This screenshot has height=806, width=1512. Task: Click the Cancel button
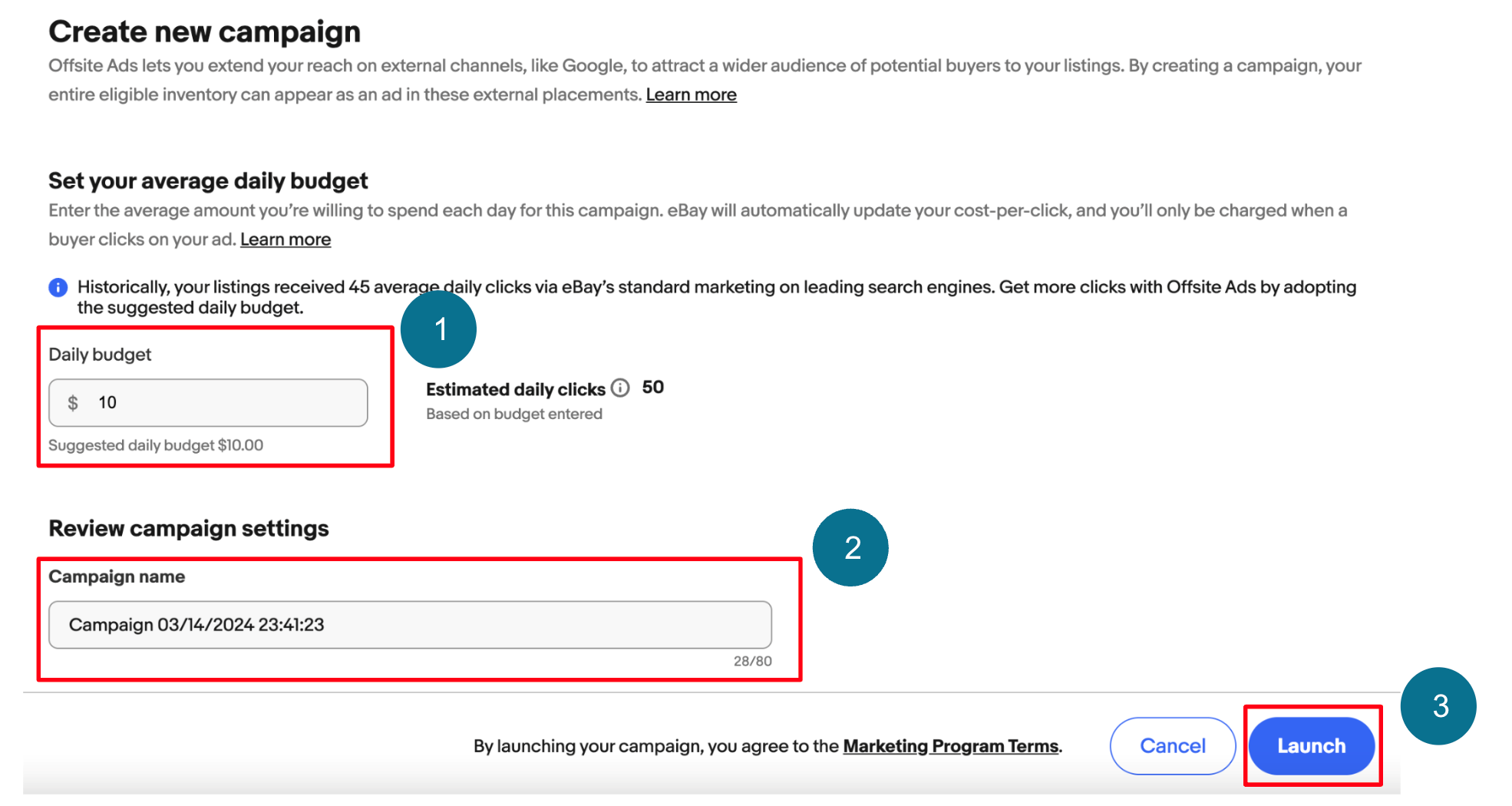tap(1172, 745)
